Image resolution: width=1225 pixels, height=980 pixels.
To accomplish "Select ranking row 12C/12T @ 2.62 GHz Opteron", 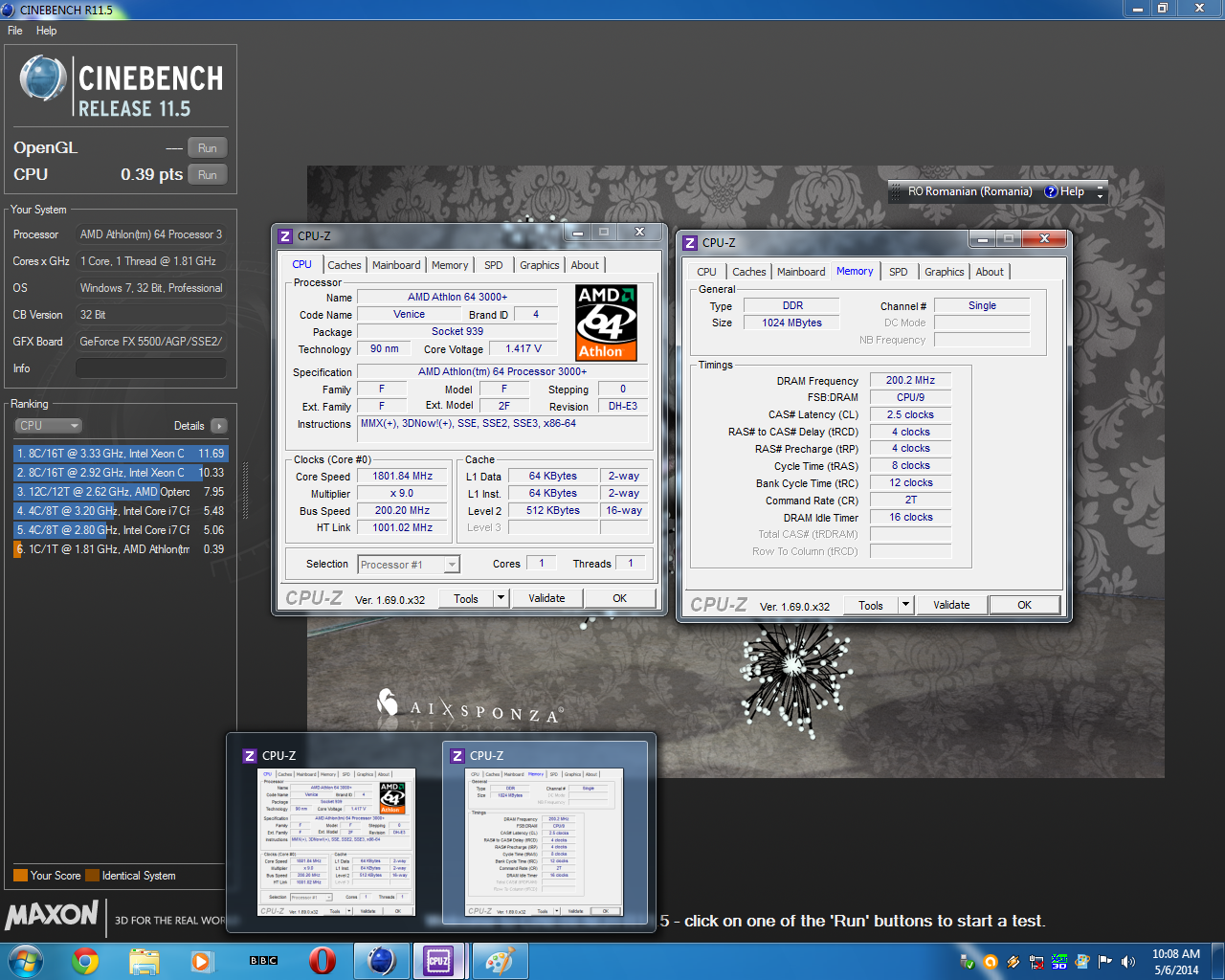I will (x=121, y=492).
